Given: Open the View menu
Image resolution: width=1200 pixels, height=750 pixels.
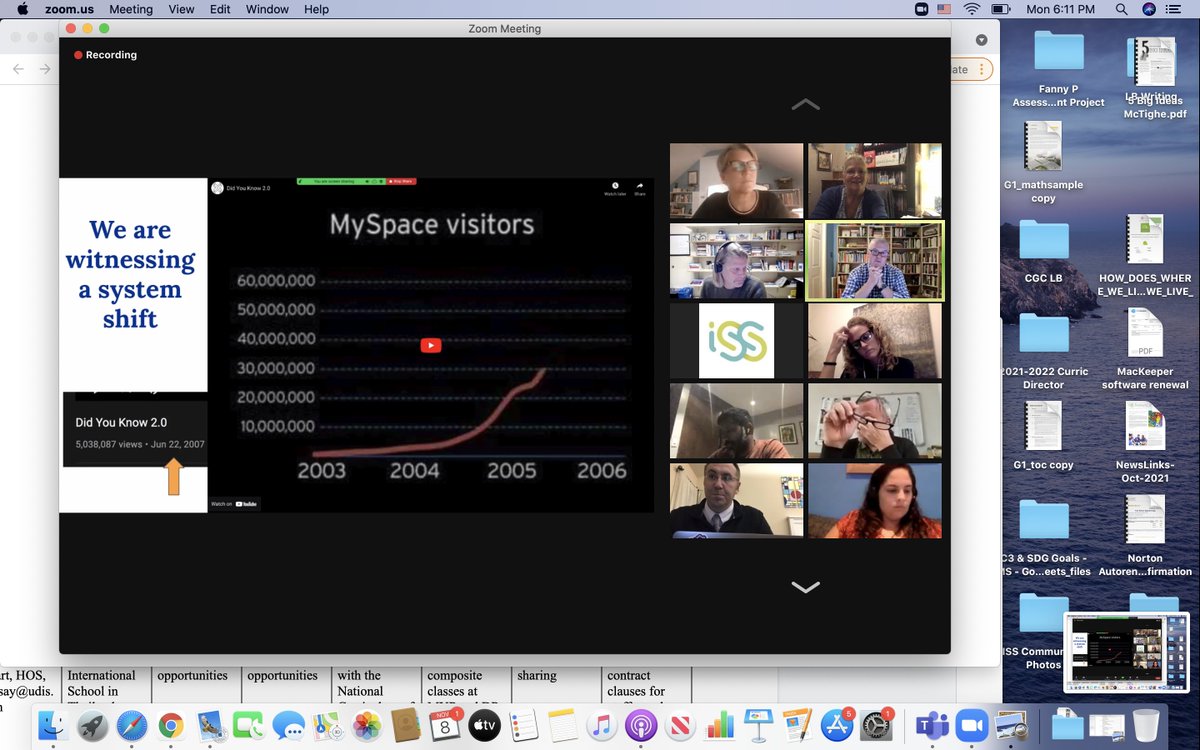Looking at the screenshot, I should 182,9.
